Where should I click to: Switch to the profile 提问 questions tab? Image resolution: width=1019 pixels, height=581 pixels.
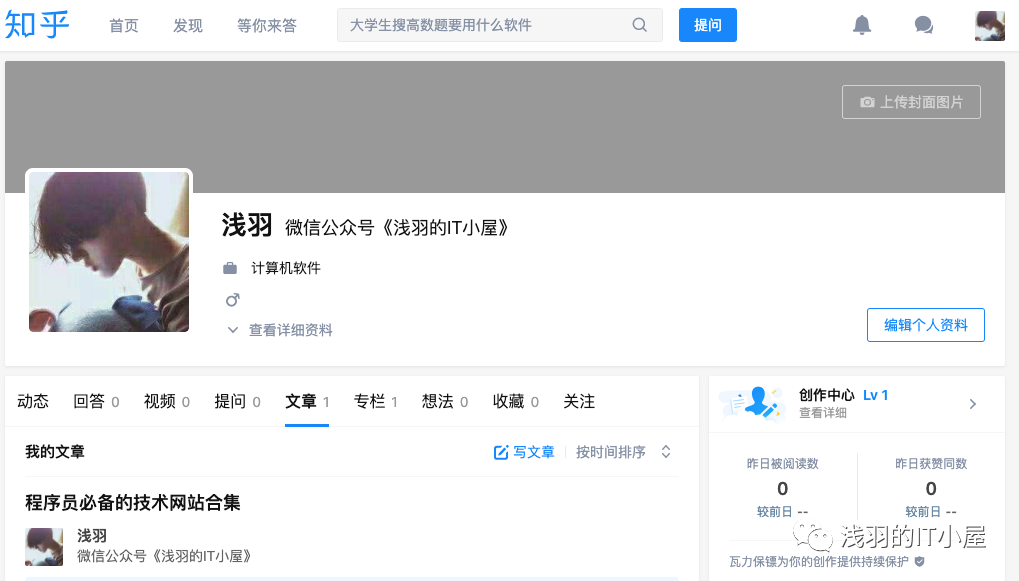tap(238, 402)
